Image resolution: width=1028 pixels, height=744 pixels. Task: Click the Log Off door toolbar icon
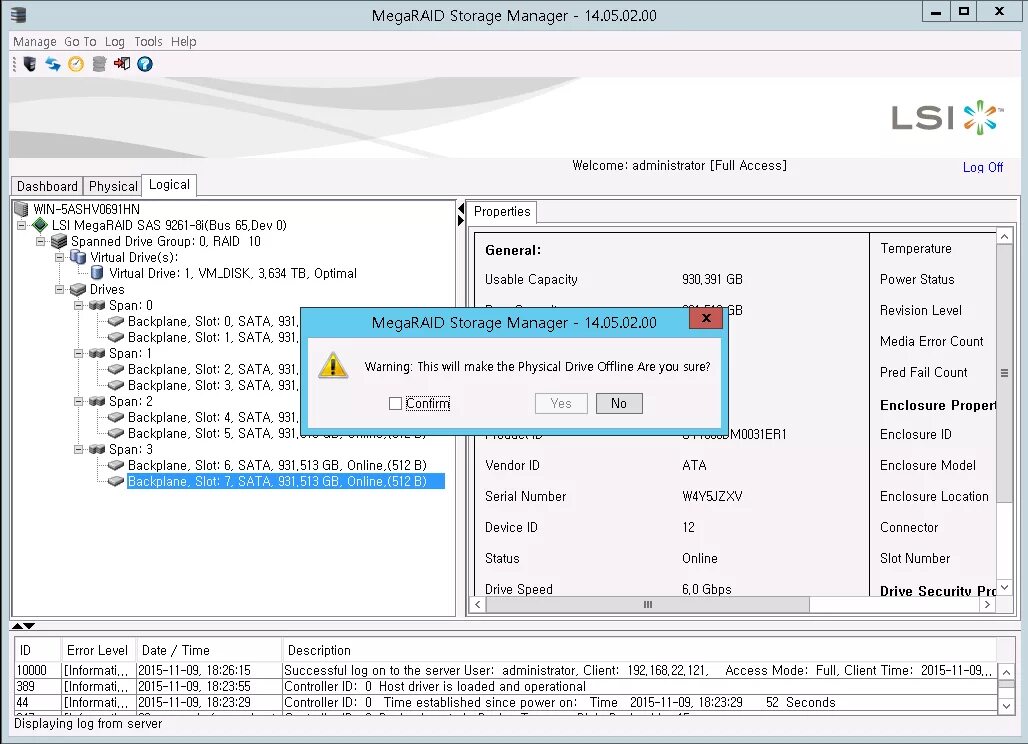[122, 64]
